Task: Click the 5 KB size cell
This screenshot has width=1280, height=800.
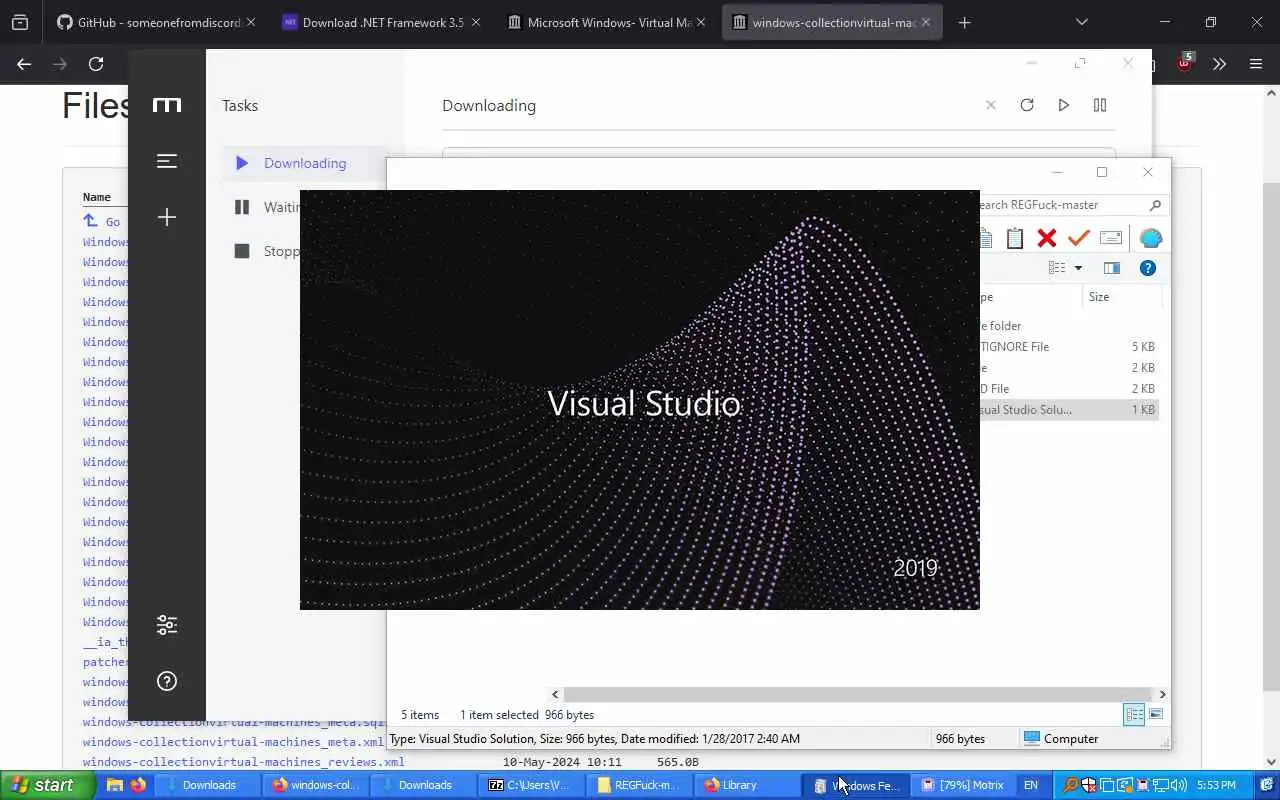Action: pos(1143,346)
